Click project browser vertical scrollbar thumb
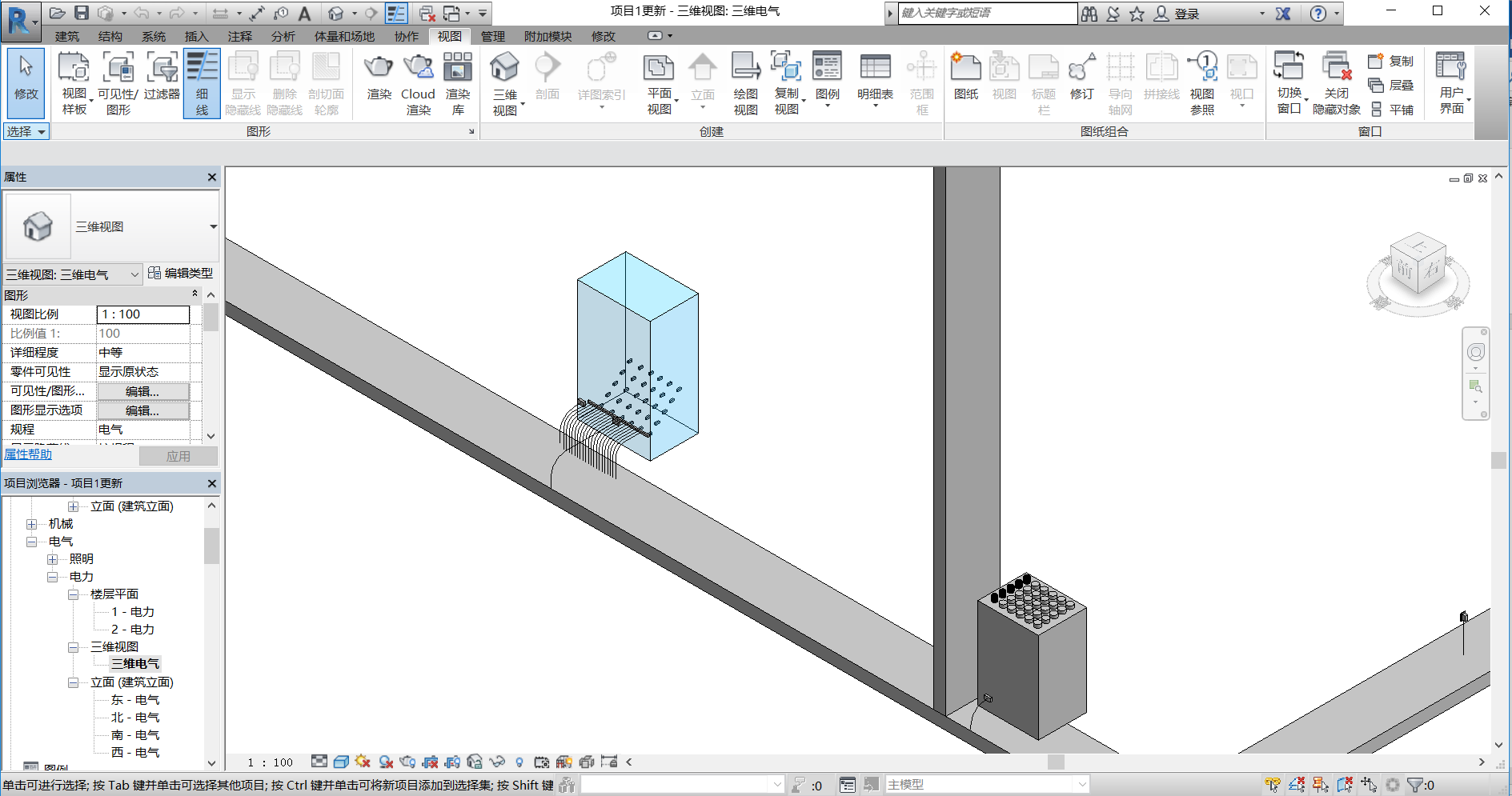 click(211, 546)
